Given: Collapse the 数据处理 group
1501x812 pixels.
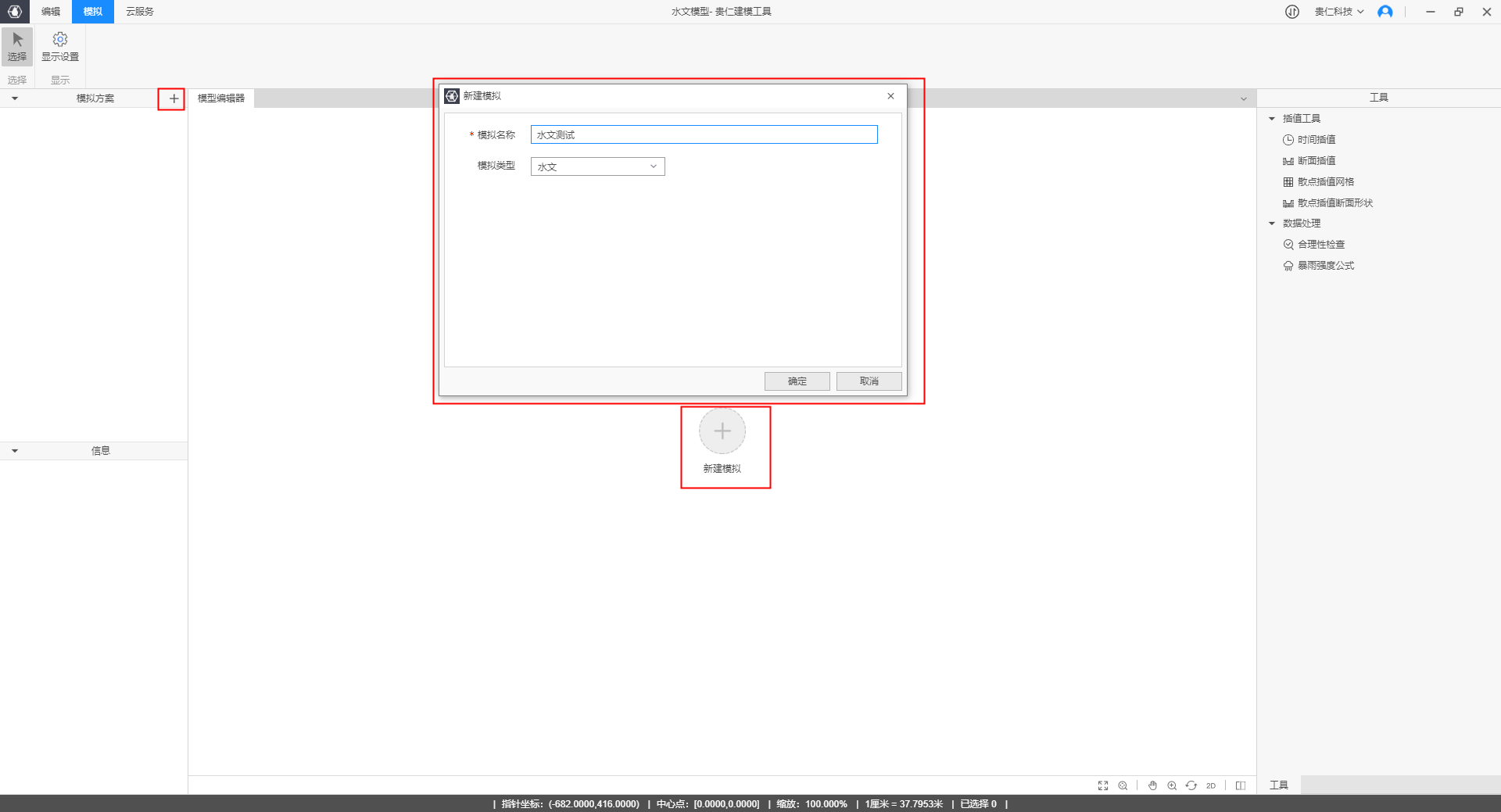Looking at the screenshot, I should pos(1272,224).
